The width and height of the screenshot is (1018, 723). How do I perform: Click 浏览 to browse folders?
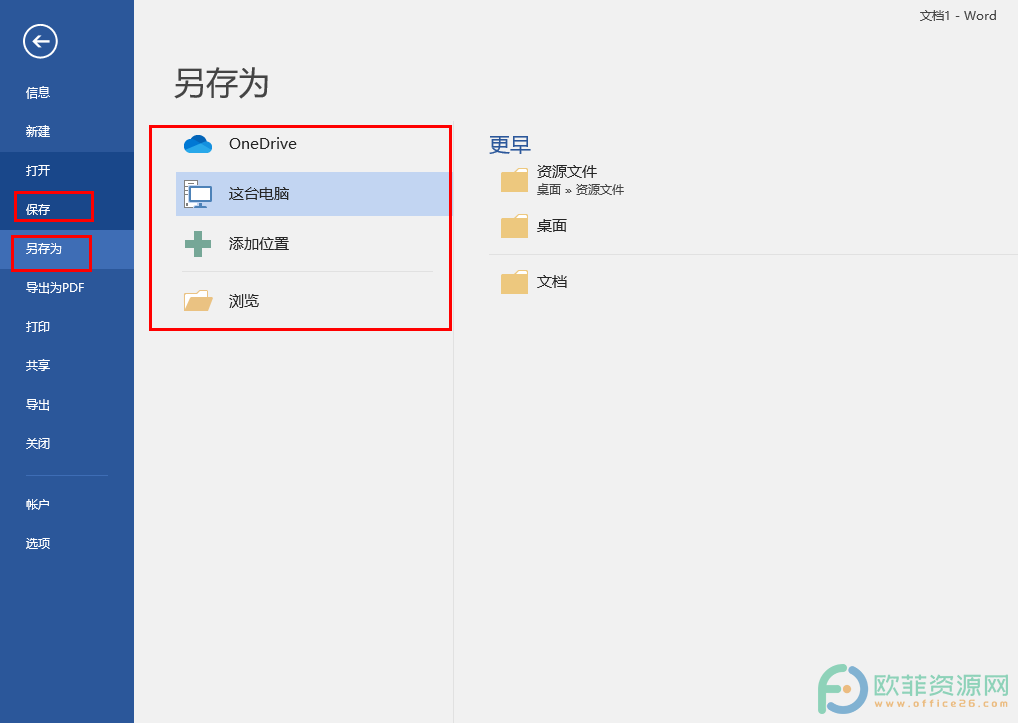click(x=244, y=300)
